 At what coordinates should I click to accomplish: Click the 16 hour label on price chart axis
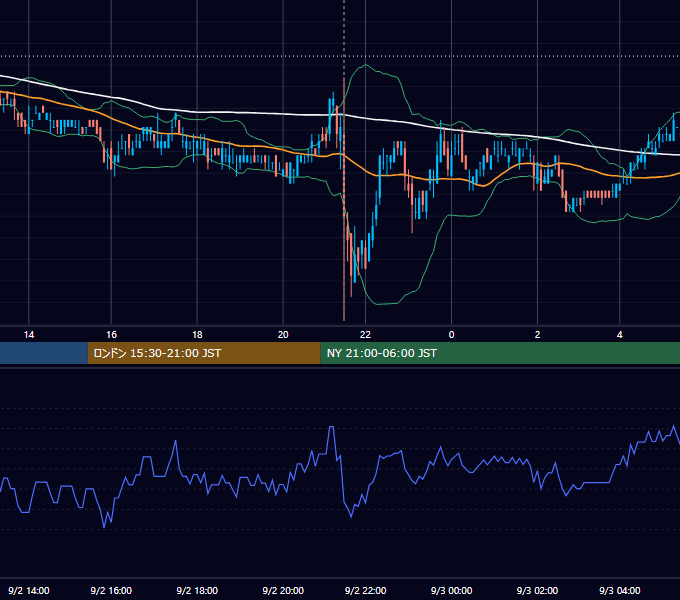click(111, 335)
